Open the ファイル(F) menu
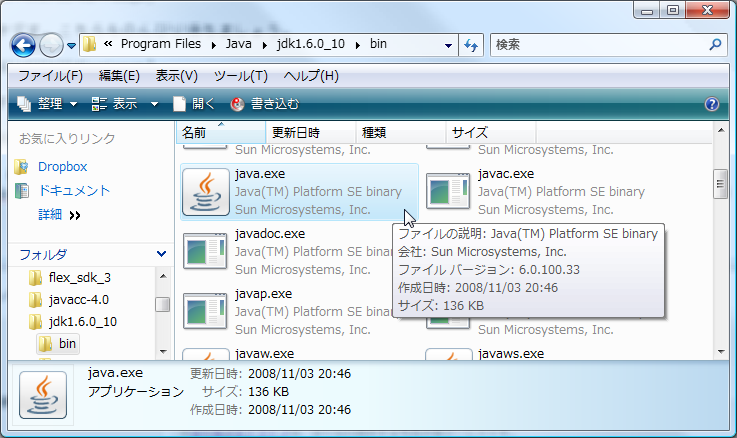The width and height of the screenshot is (737, 438). point(50,76)
